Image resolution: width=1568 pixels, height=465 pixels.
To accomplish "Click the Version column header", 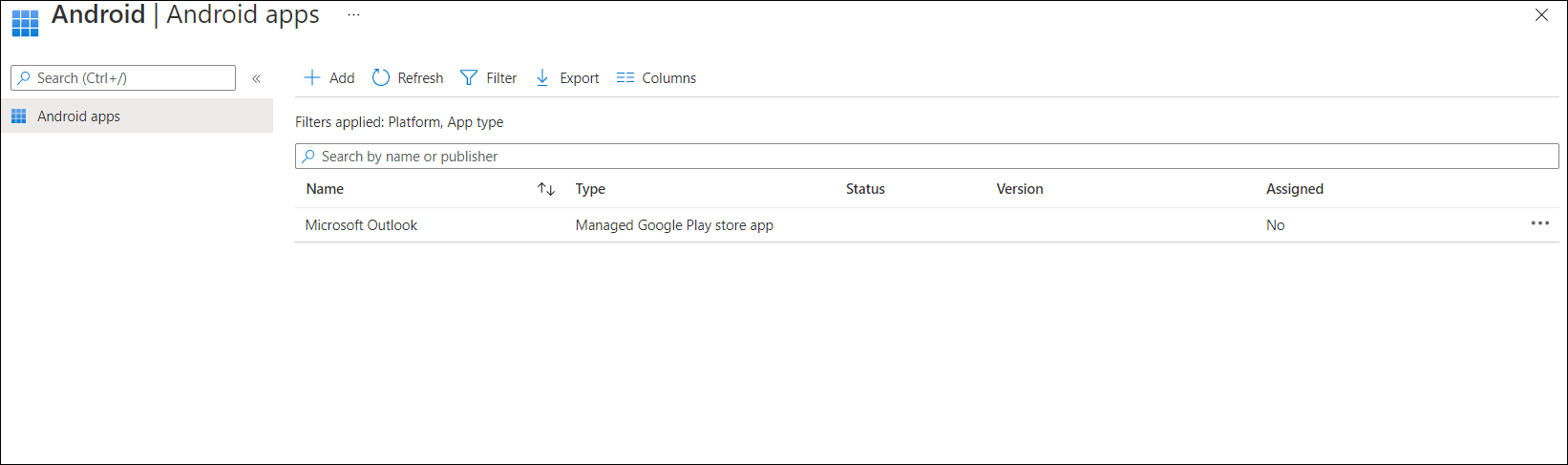I will point(1019,189).
